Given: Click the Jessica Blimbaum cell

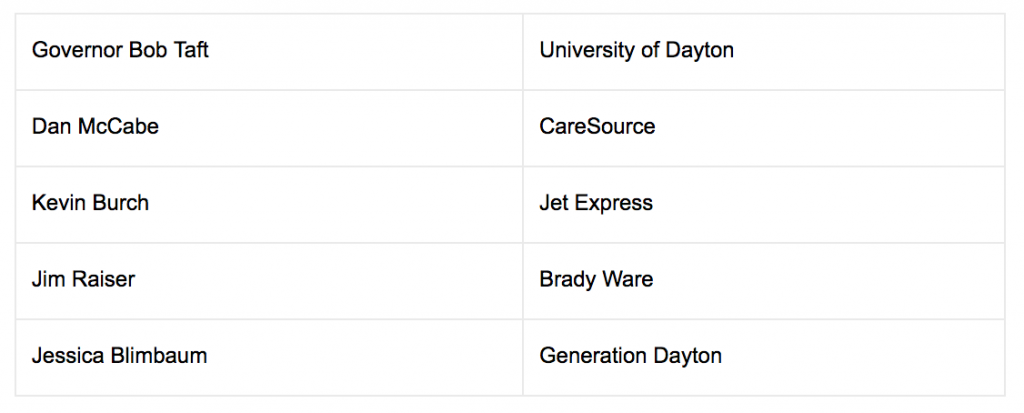Looking at the screenshot, I should click(269, 357).
